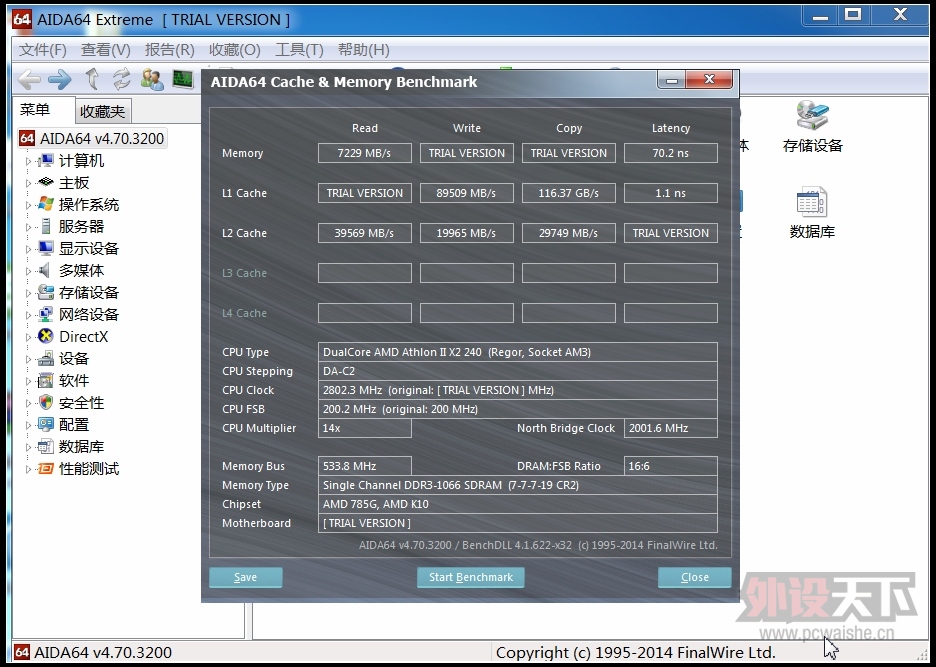936x667 pixels.
Task: Select the 操作系统 Windows flag icon
Action: pyautogui.click(x=45, y=204)
